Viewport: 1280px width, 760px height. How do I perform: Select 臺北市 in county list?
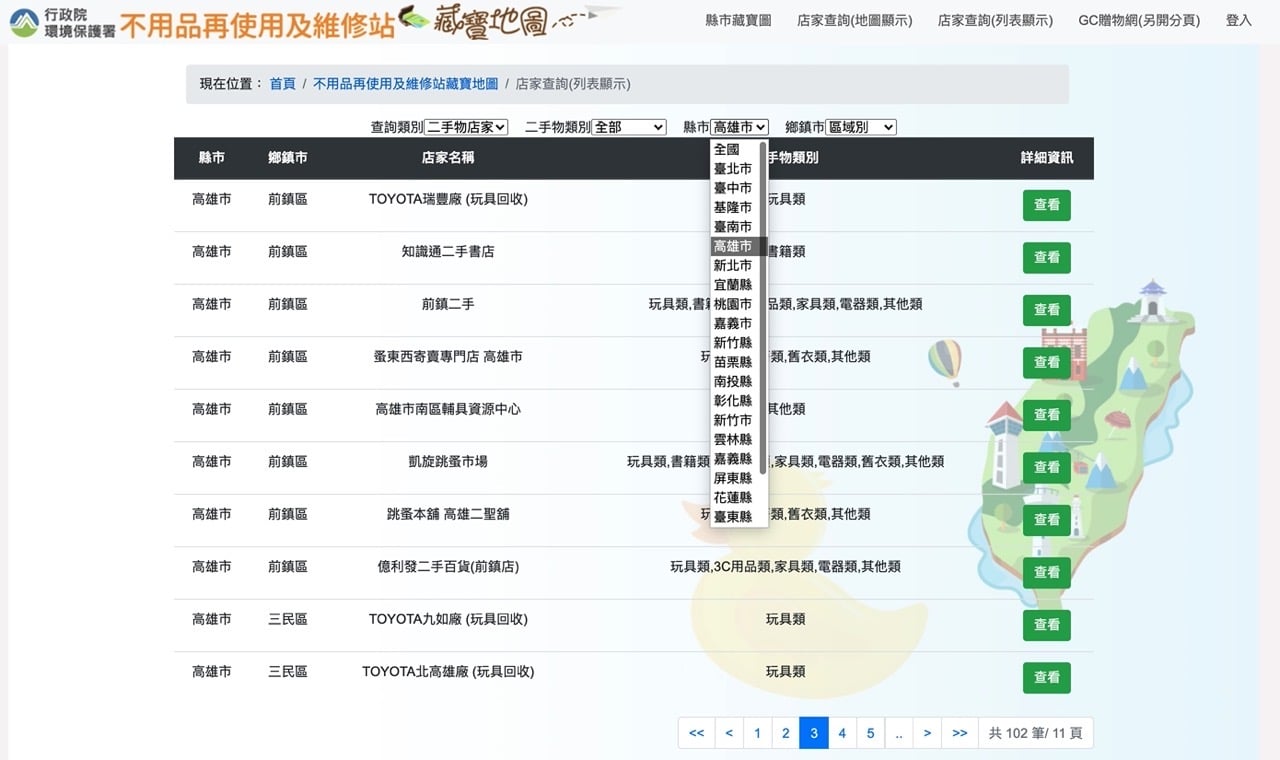pyautogui.click(x=735, y=169)
